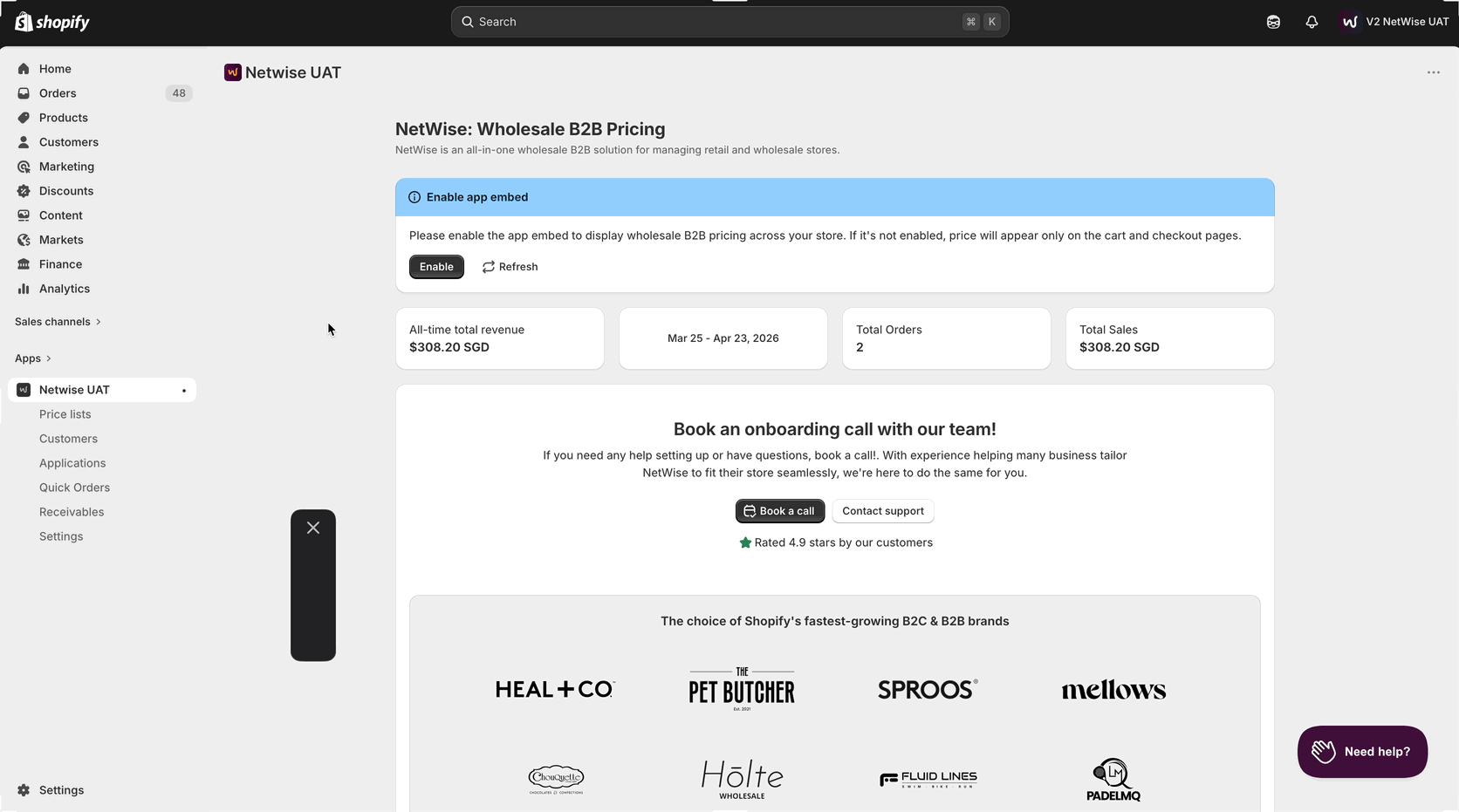Open the Applications page

(72, 463)
